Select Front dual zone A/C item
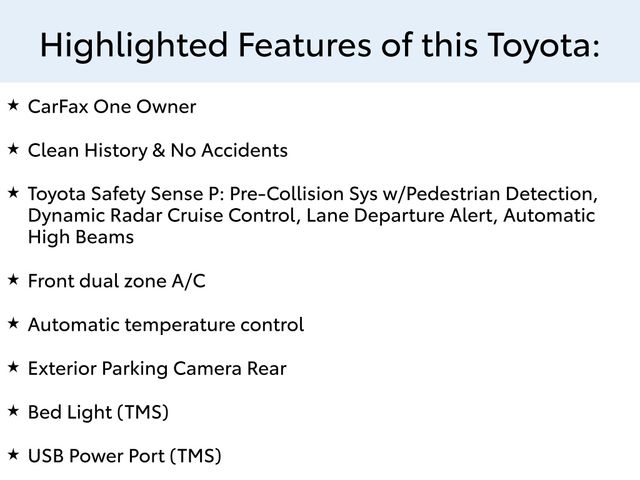Viewport: 640px width, 480px height. [x=117, y=281]
